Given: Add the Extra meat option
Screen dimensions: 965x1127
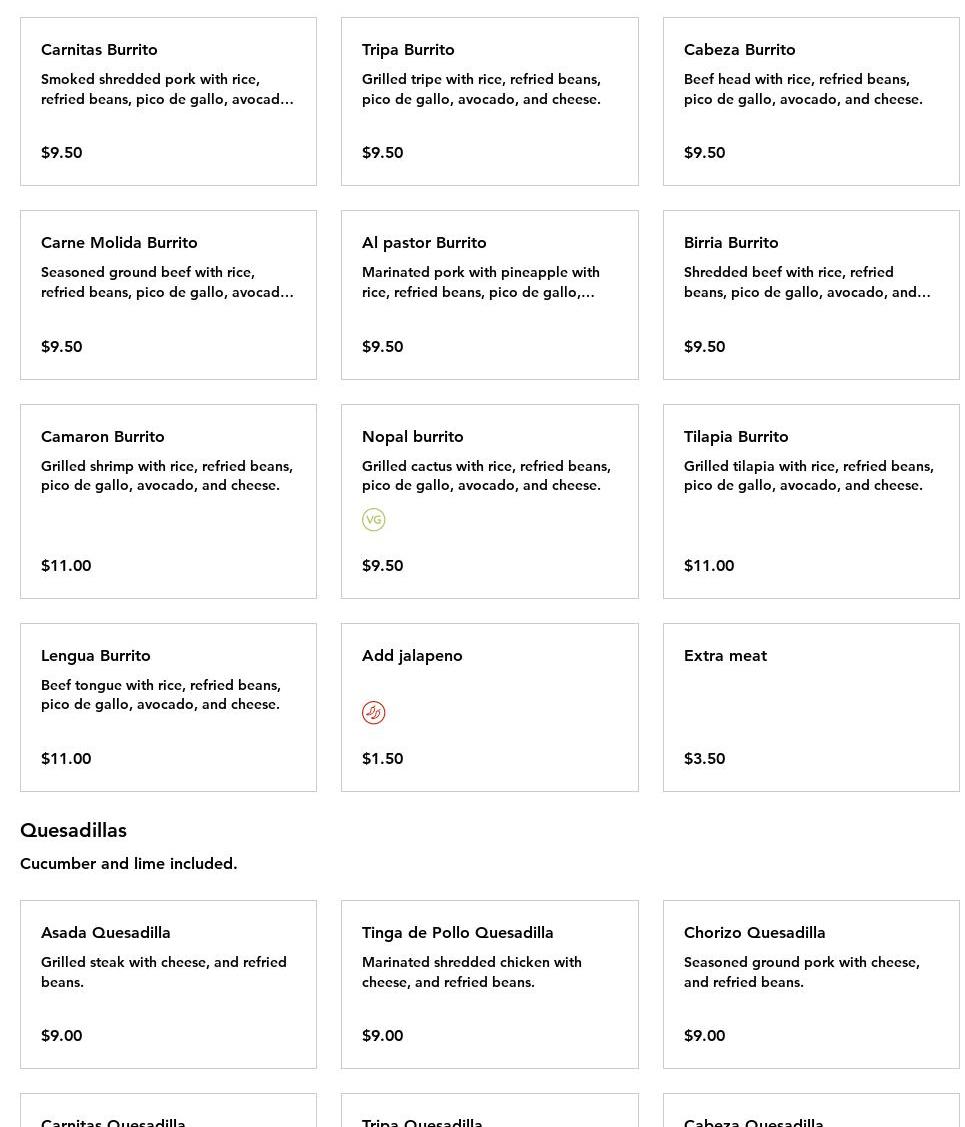Looking at the screenshot, I should [810, 707].
